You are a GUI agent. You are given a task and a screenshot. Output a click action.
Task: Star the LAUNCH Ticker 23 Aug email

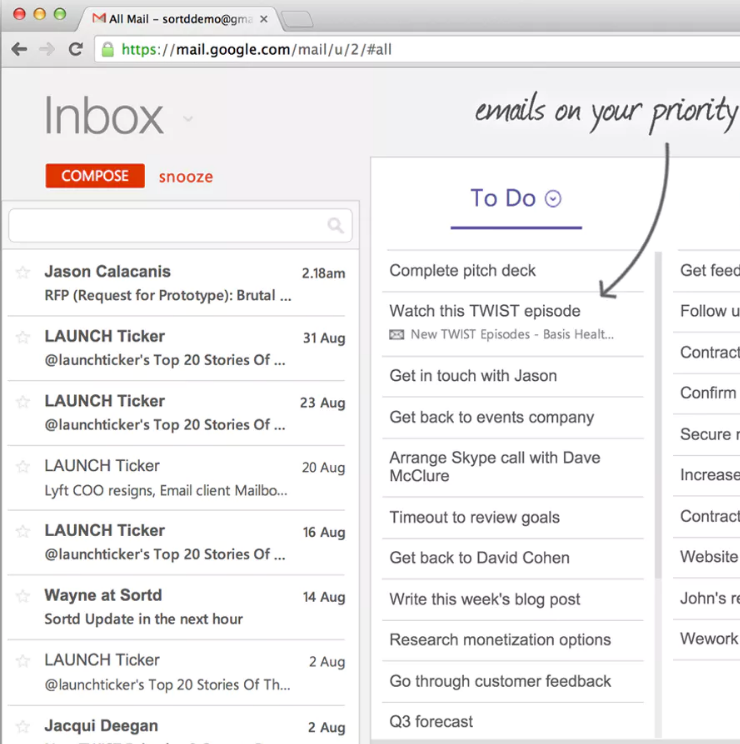click(x=23, y=402)
